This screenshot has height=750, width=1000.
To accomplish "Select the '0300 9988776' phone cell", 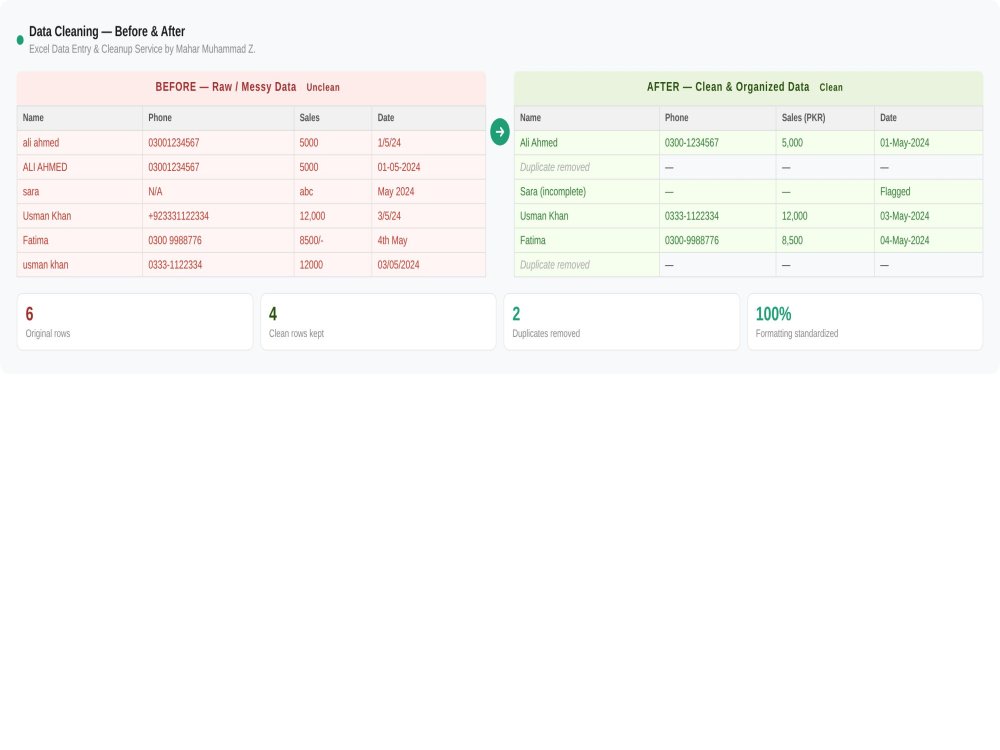I will pyautogui.click(x=218, y=240).
